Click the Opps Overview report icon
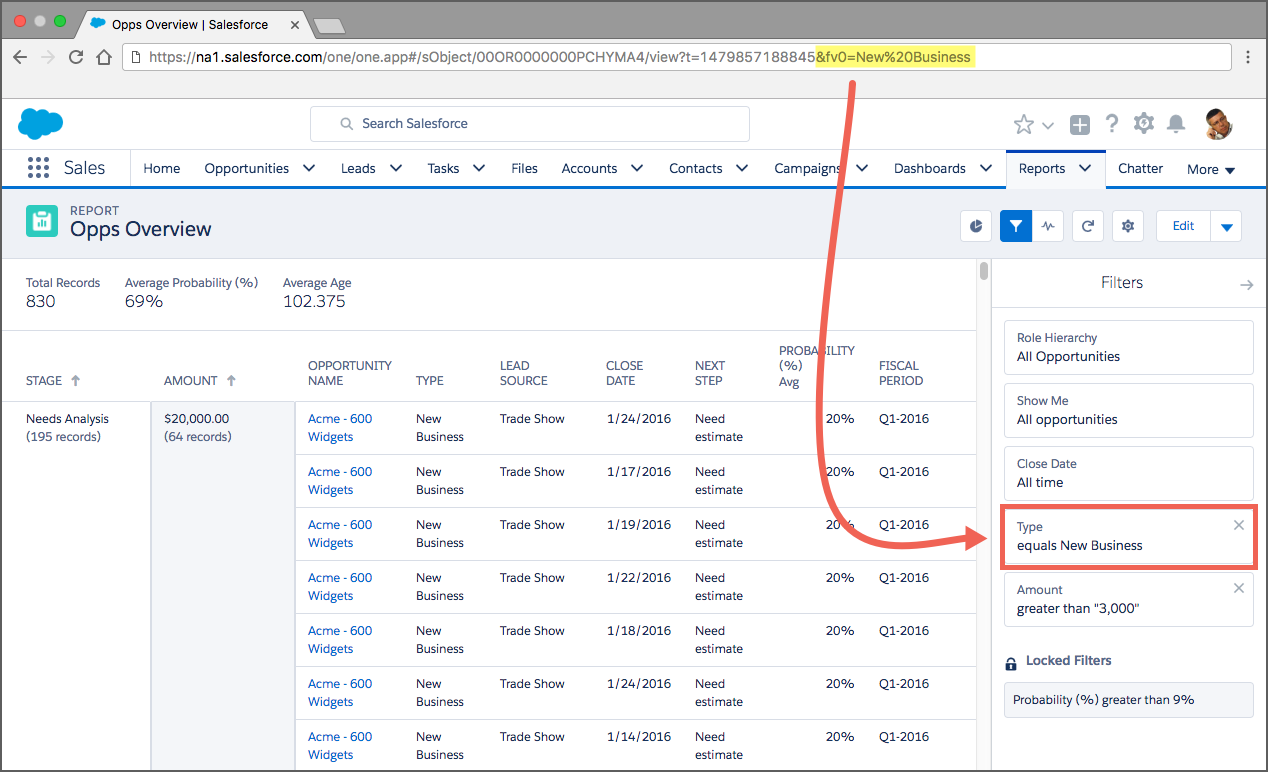Viewport: 1268px width, 772px height. click(x=42, y=222)
